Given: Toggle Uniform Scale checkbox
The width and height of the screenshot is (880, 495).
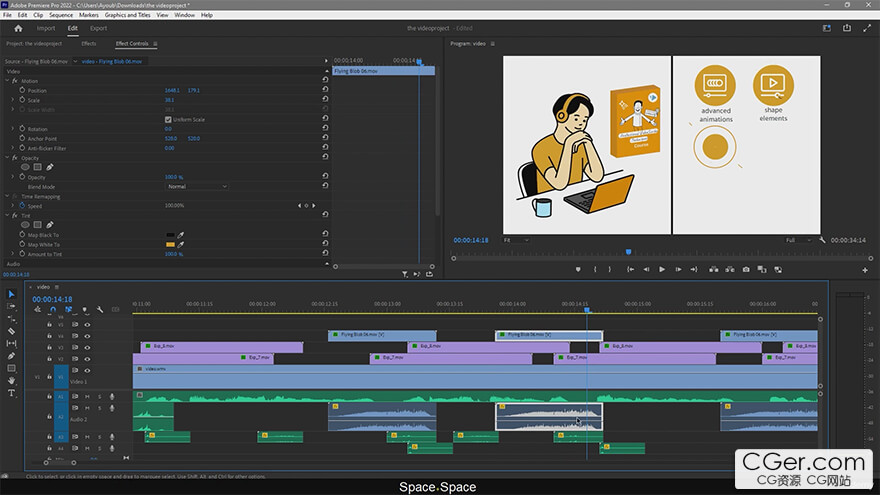Looking at the screenshot, I should point(168,120).
